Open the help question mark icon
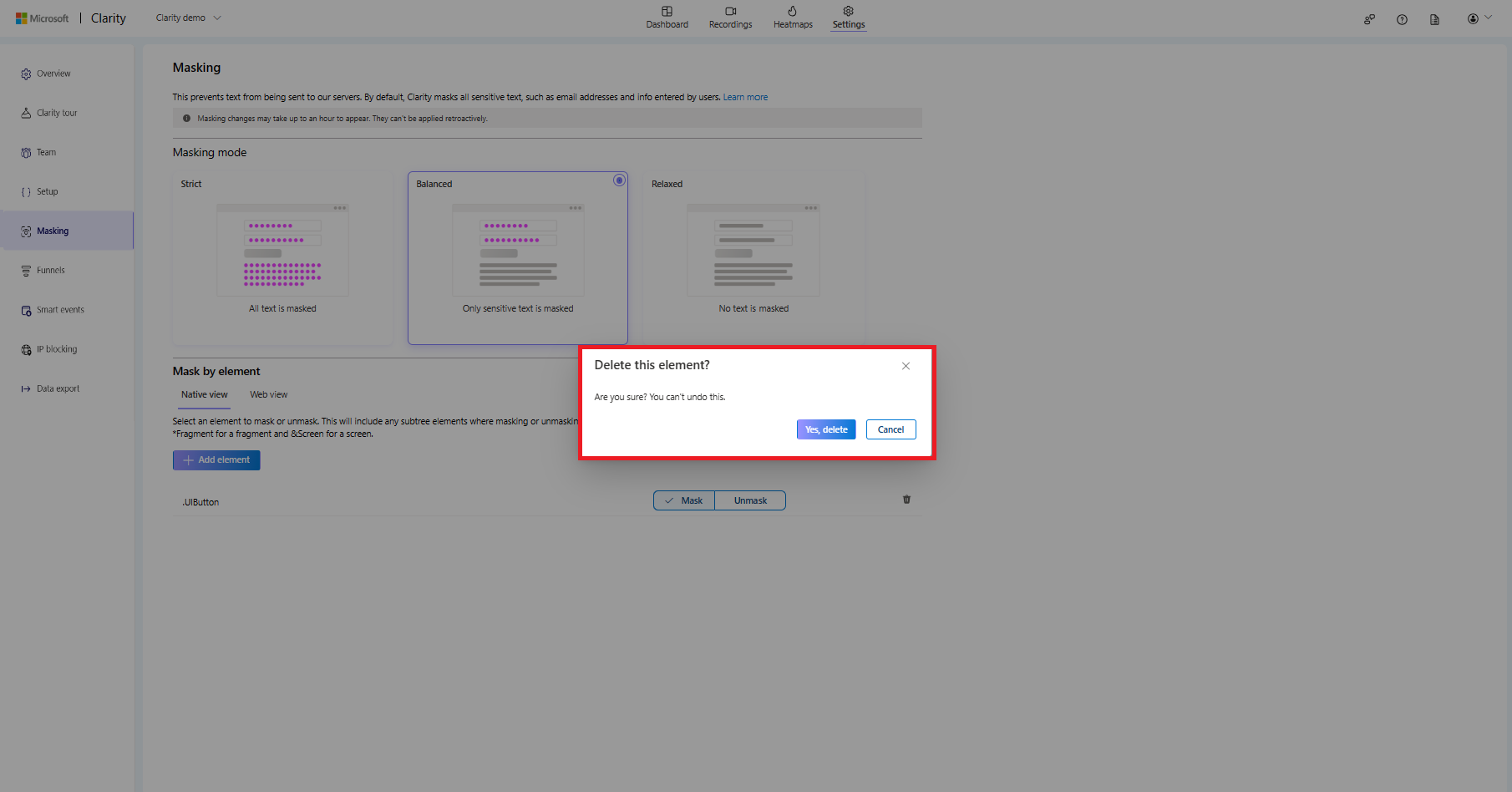 click(1402, 19)
